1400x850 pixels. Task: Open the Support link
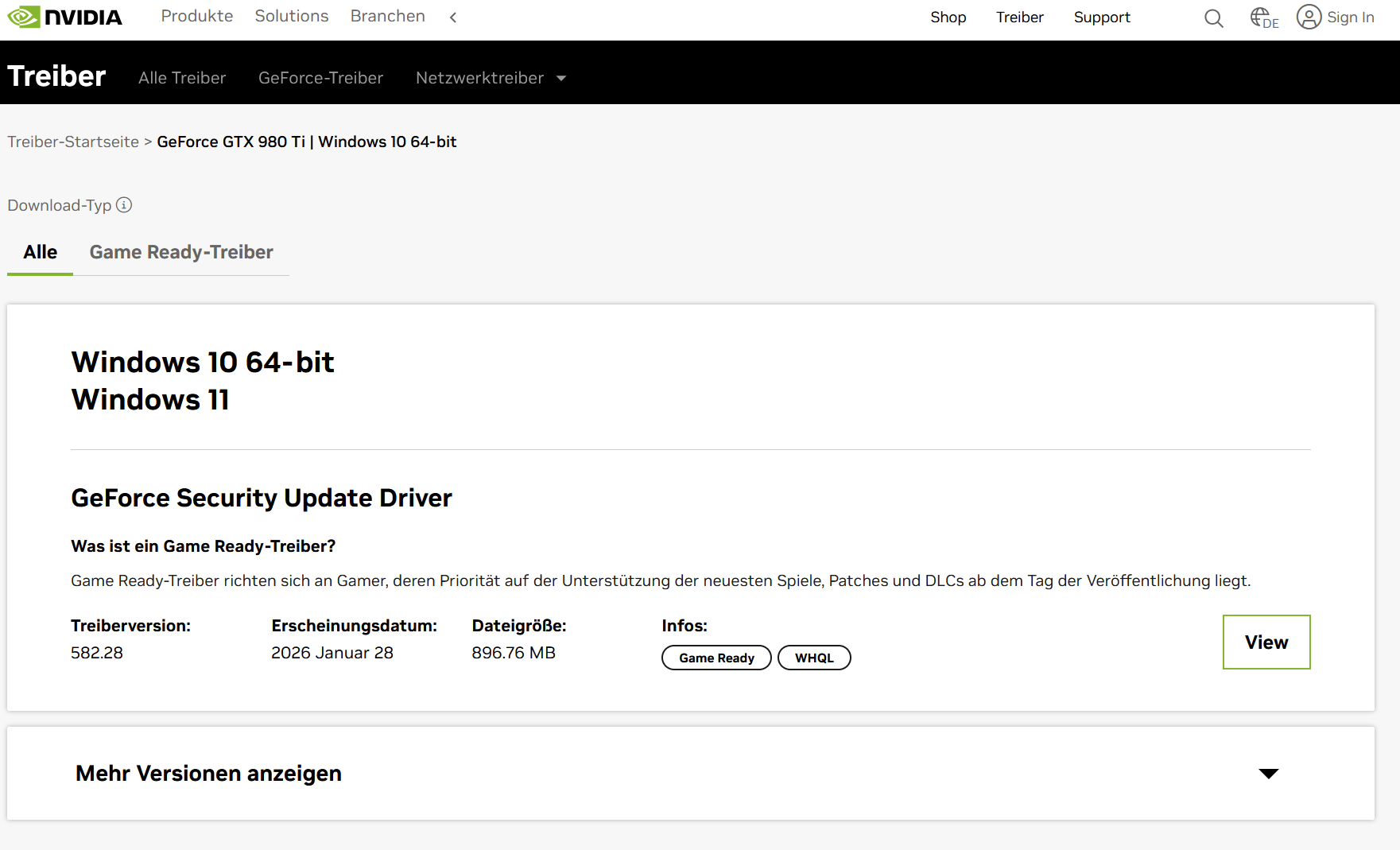point(1102,17)
